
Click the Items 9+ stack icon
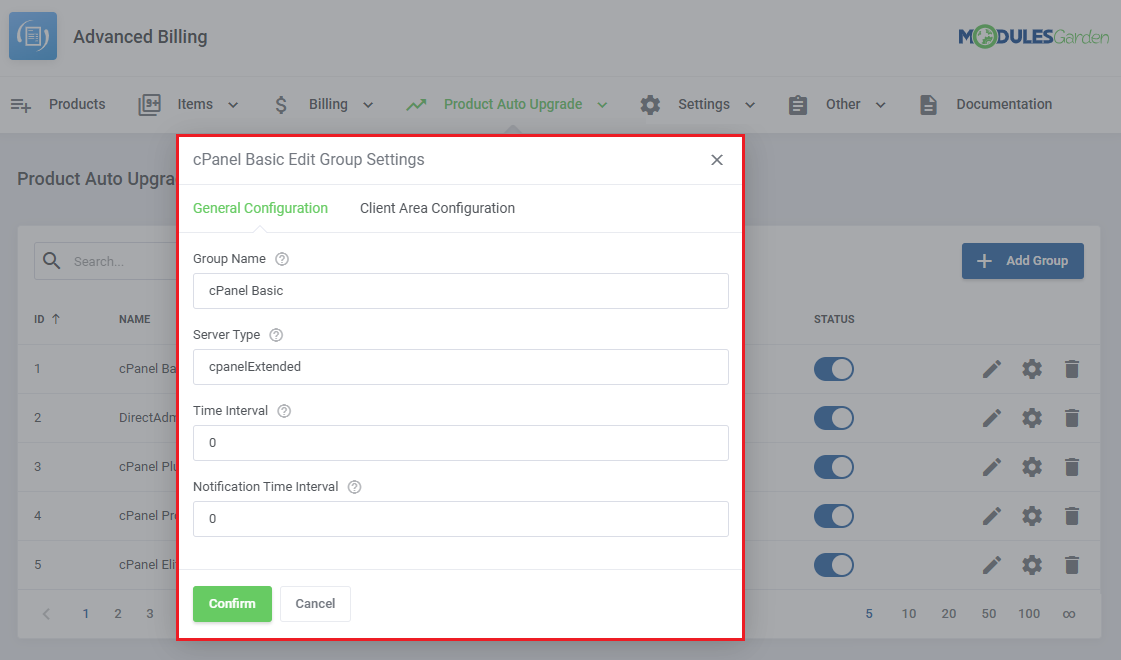coord(149,104)
